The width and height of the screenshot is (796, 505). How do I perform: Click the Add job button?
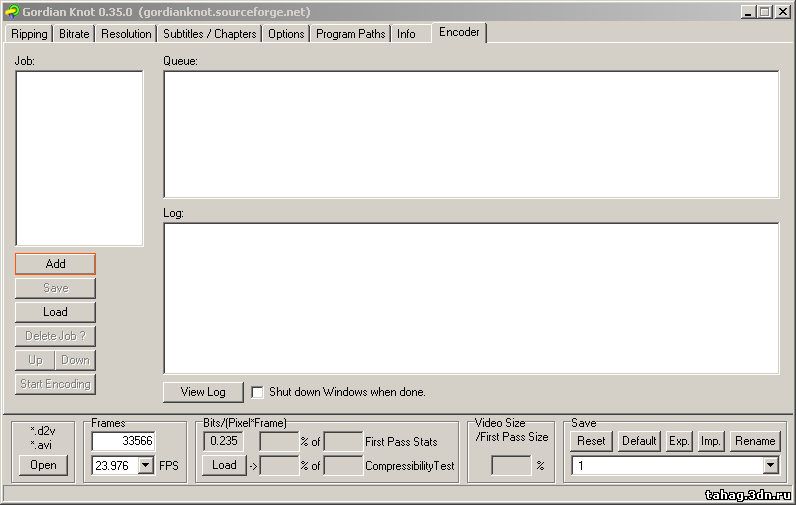(x=55, y=264)
